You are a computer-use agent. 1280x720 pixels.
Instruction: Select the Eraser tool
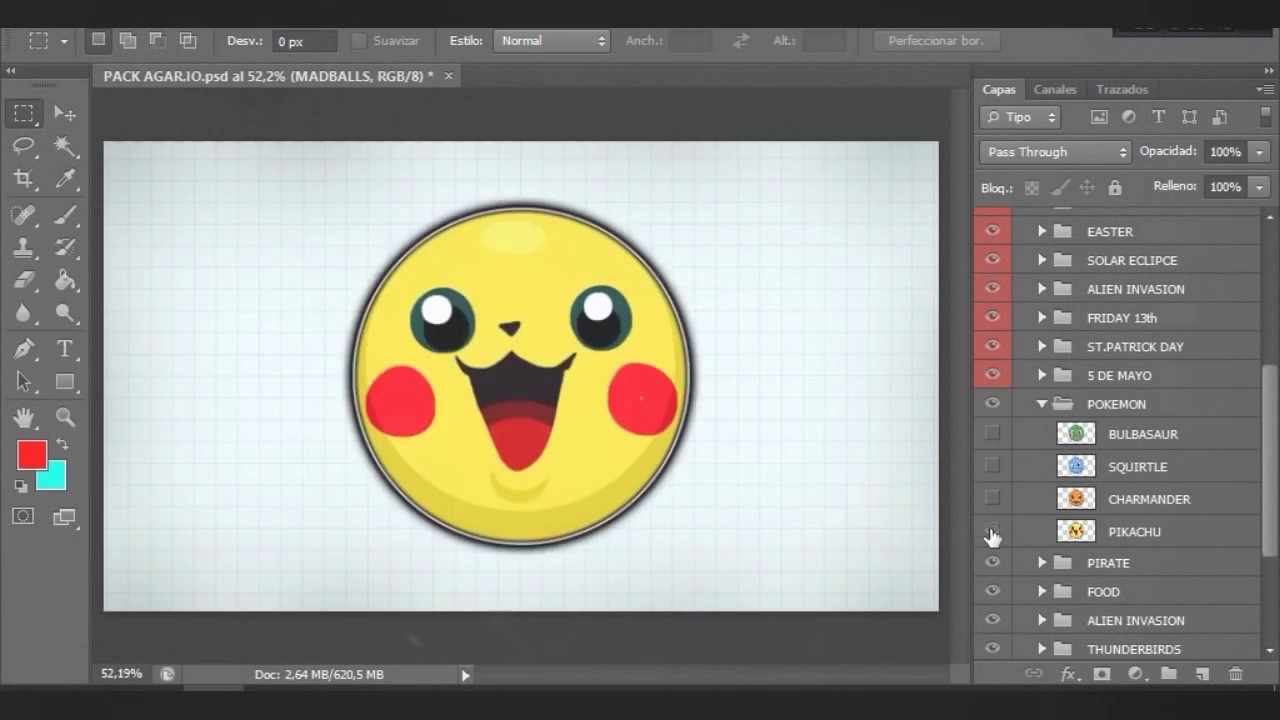click(24, 280)
